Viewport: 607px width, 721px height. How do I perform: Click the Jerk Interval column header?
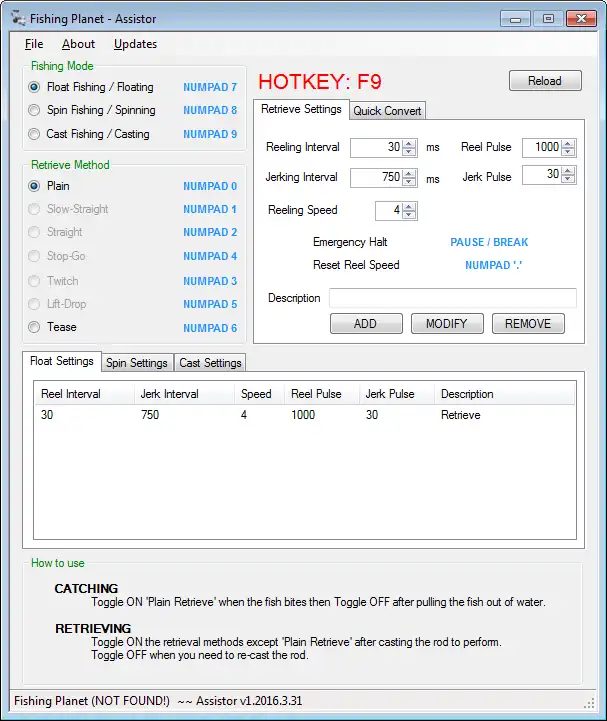tap(184, 394)
